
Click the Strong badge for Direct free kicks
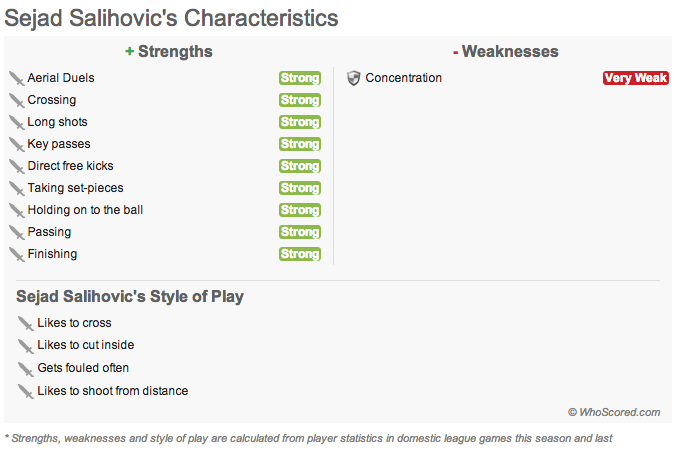pos(299,166)
